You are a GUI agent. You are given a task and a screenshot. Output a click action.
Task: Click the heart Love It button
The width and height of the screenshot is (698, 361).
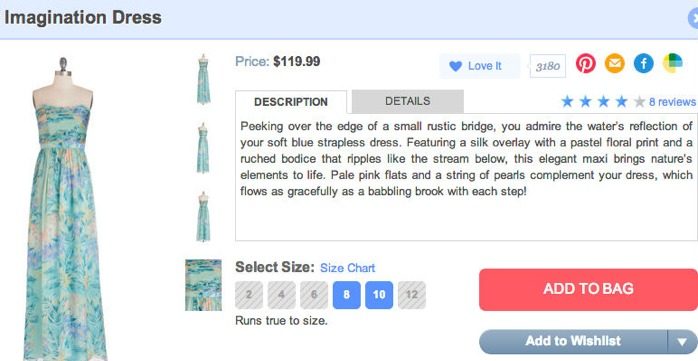pyautogui.click(x=479, y=66)
